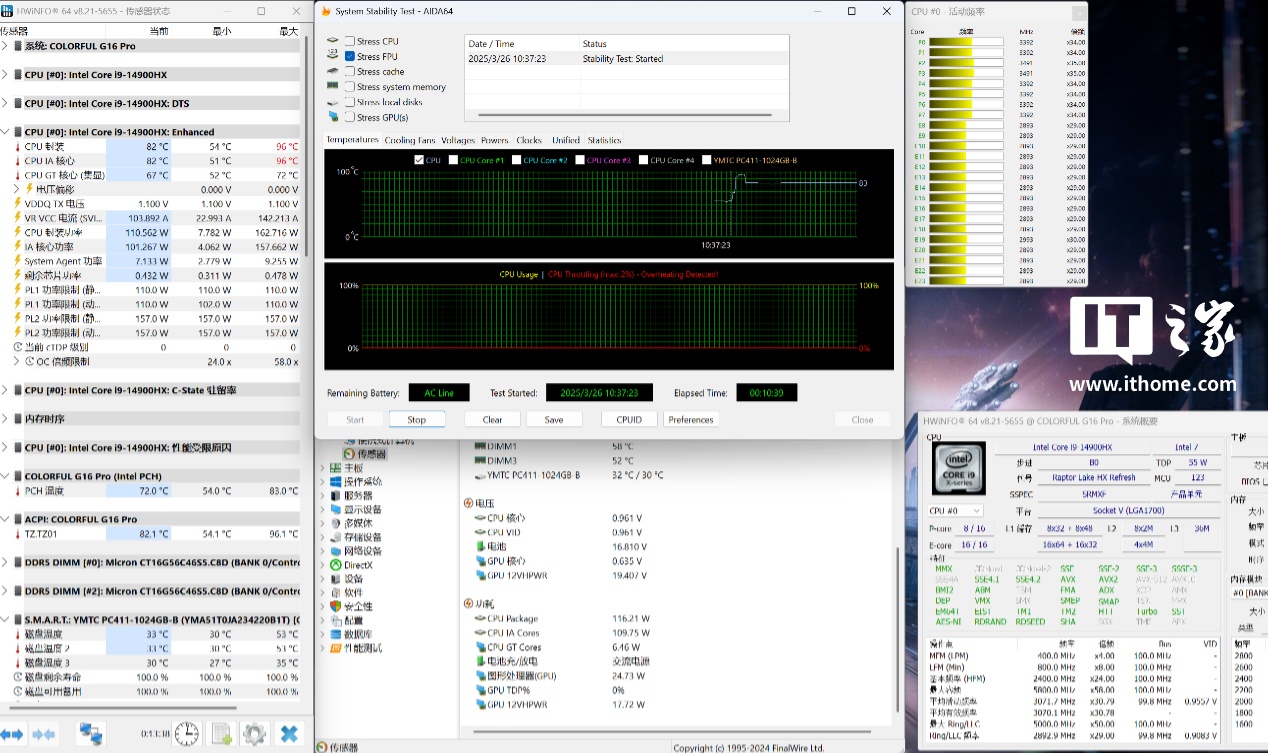Open the CPU #0 selector dropdown
The height and width of the screenshot is (753, 1268).
(x=957, y=511)
